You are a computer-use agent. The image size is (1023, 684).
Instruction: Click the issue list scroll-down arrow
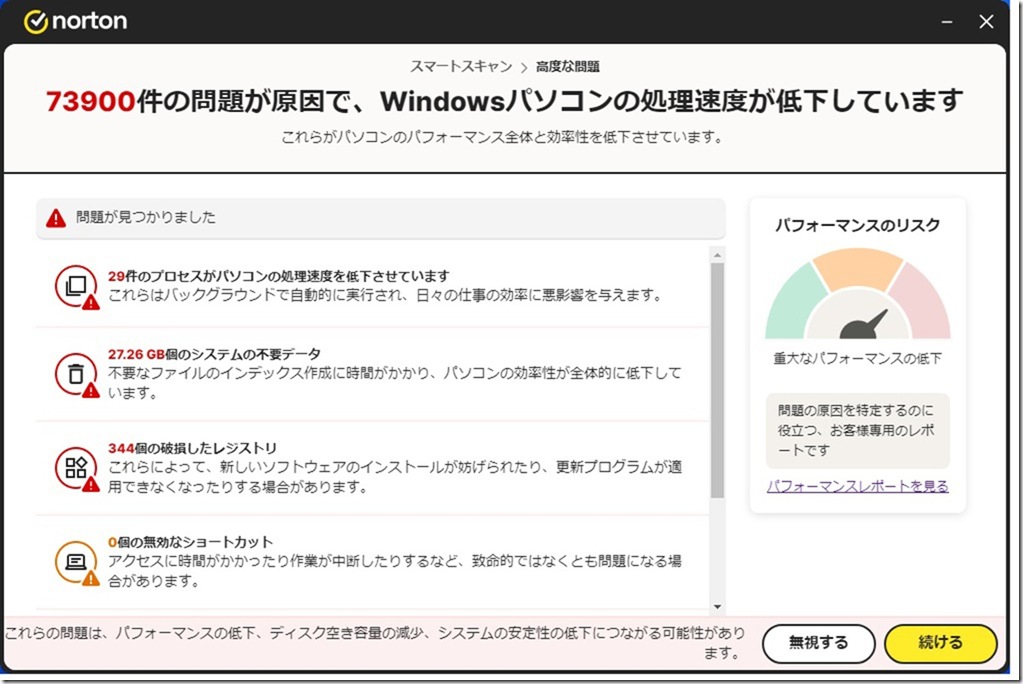[717, 607]
